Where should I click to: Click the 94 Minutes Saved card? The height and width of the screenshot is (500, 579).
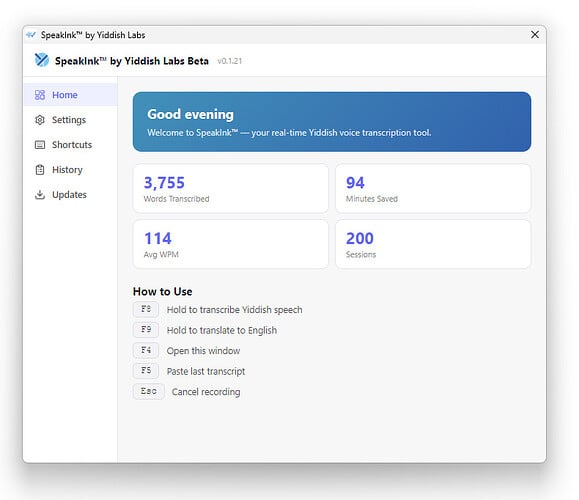pyautogui.click(x=433, y=188)
